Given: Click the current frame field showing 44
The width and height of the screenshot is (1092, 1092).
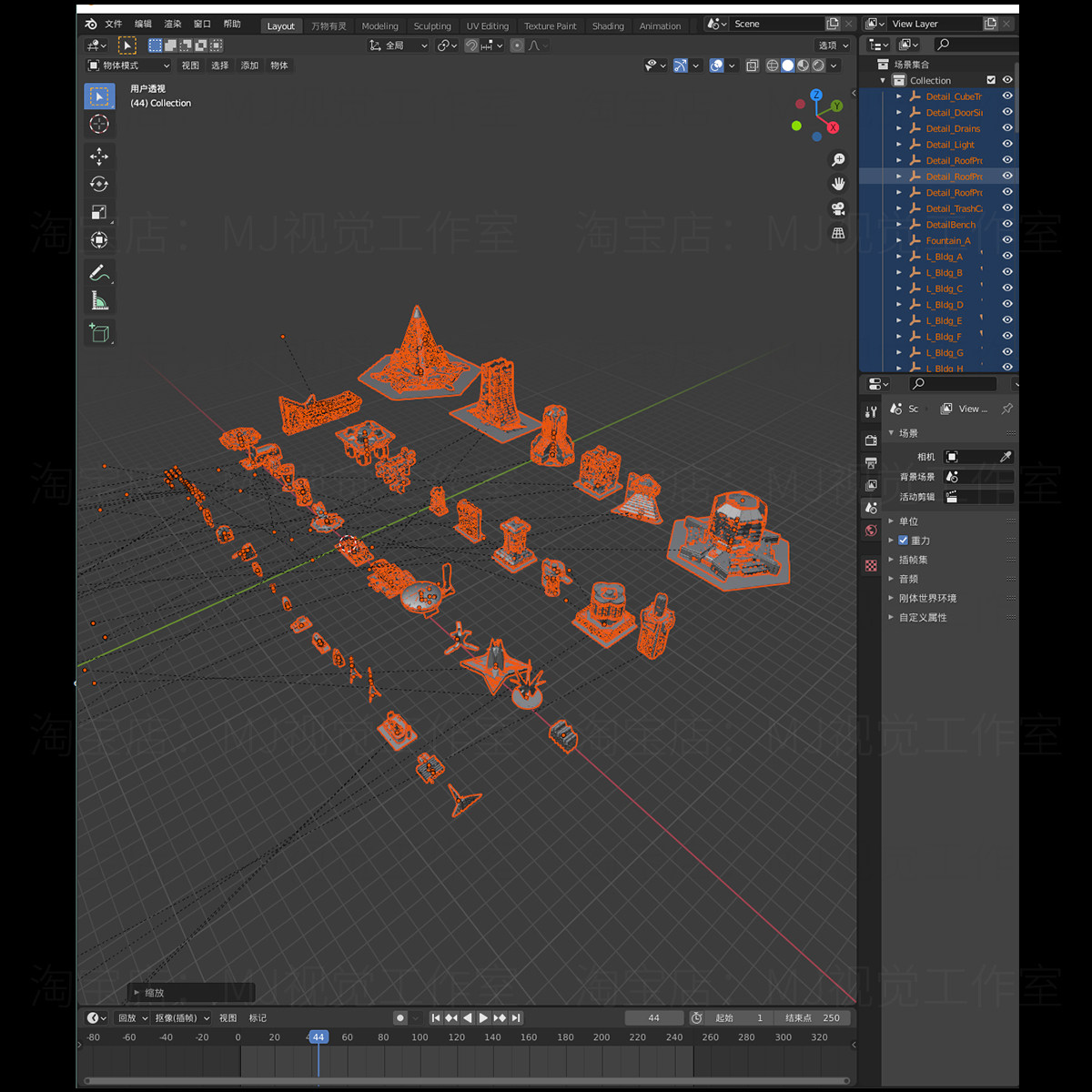Looking at the screenshot, I should pyautogui.click(x=654, y=1018).
